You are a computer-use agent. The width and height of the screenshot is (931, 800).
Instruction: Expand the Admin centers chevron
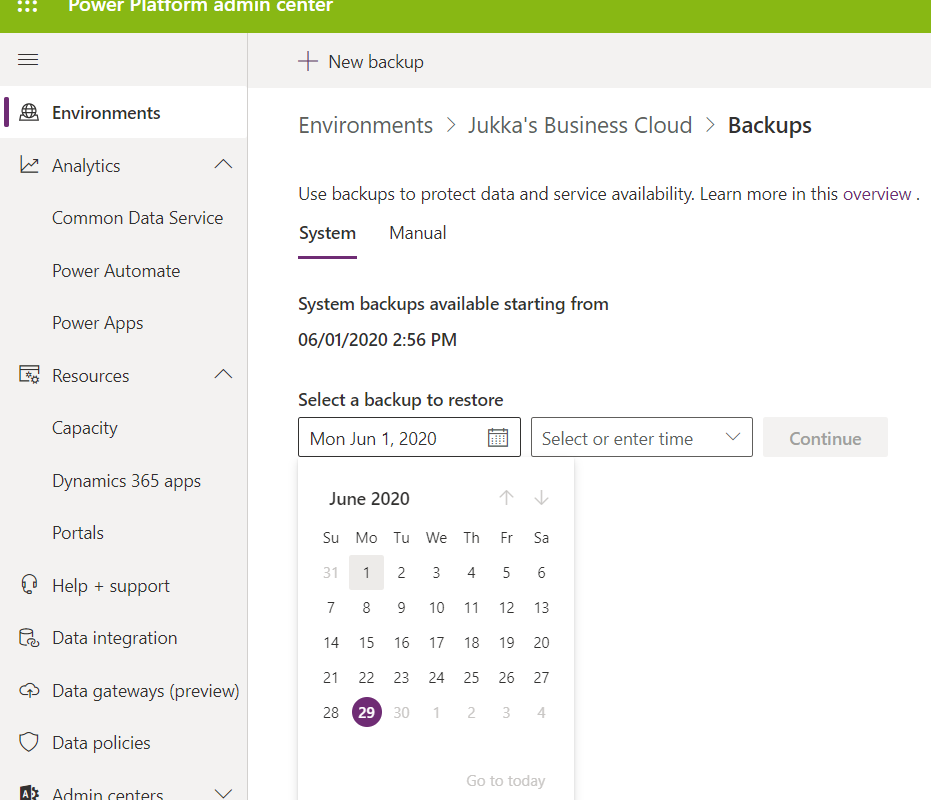(223, 793)
